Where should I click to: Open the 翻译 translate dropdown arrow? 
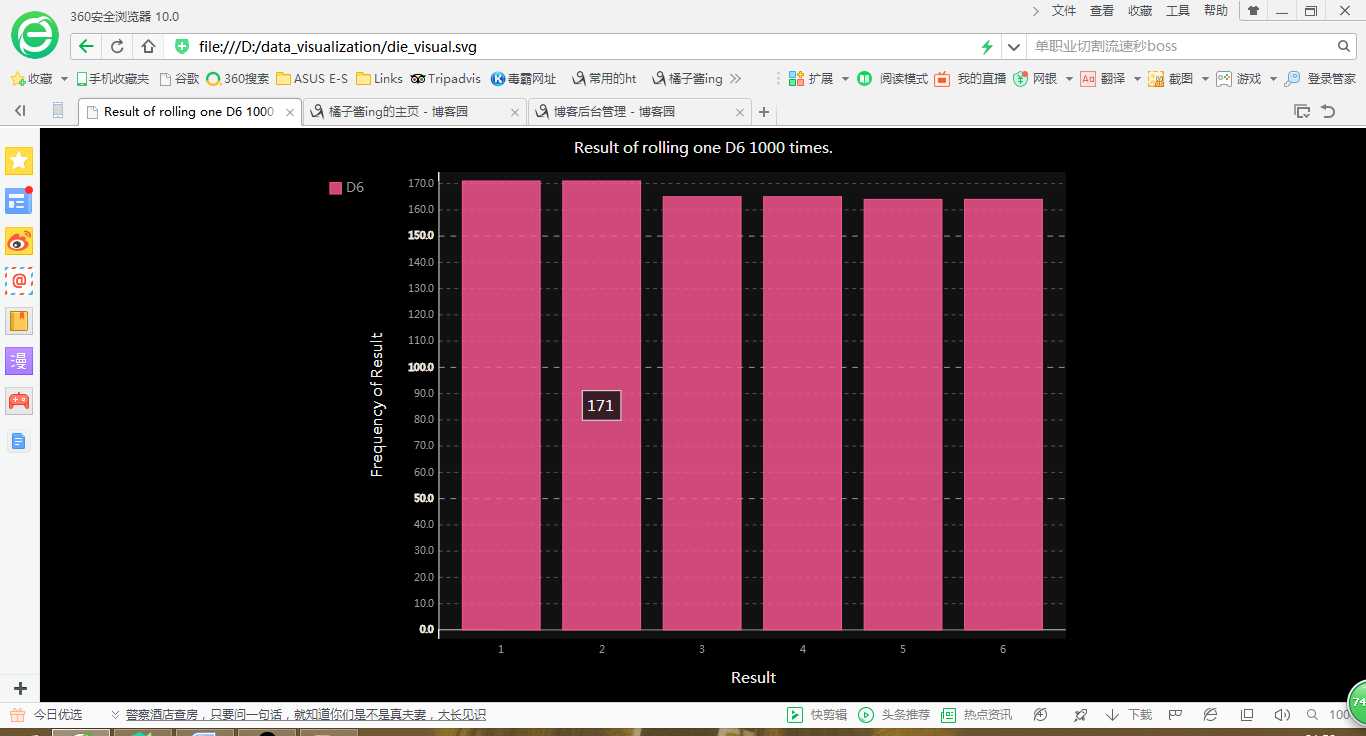coord(1136,78)
